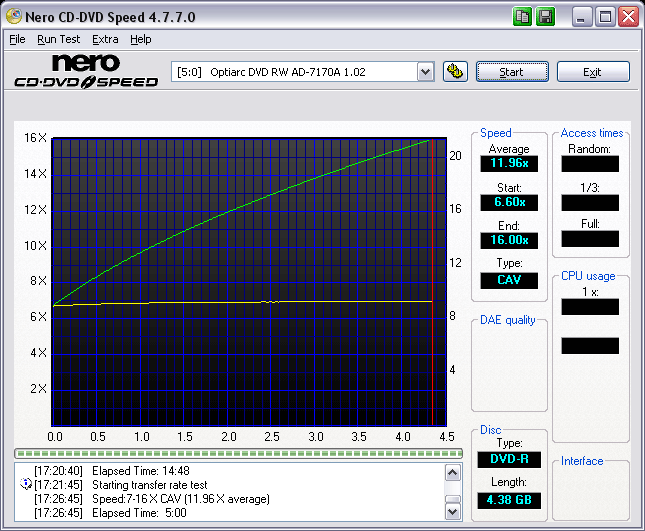Click the average speed value 11.96x
Screen dimensions: 645x531
coord(509,163)
